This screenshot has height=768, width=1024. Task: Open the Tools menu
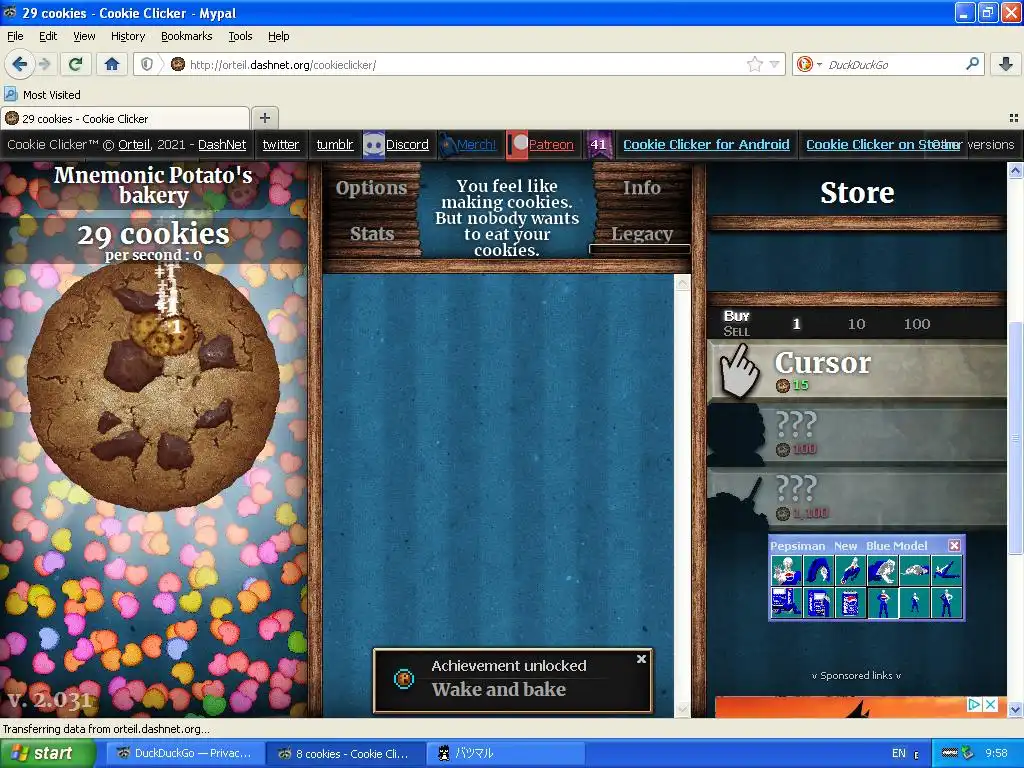point(240,36)
